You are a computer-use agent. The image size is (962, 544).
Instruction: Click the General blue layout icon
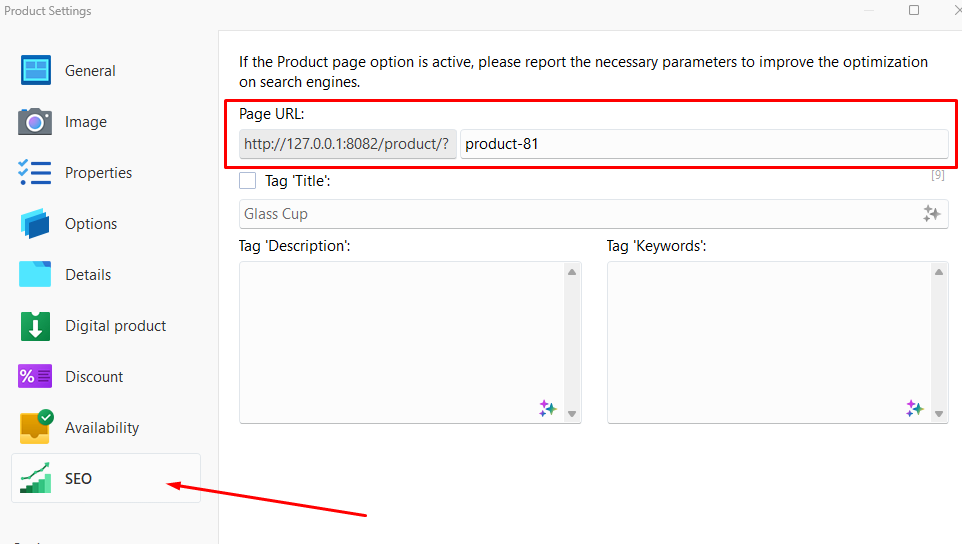click(36, 71)
